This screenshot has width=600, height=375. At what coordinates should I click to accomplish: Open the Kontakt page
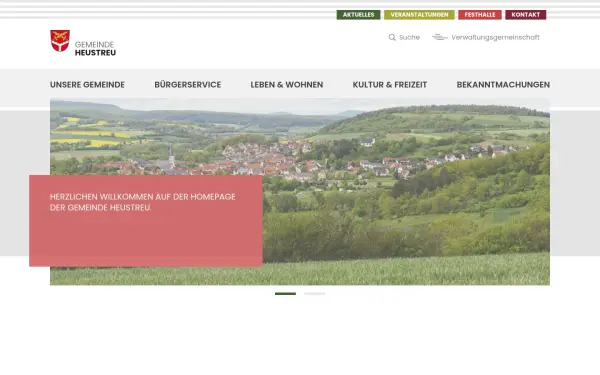coord(525,15)
